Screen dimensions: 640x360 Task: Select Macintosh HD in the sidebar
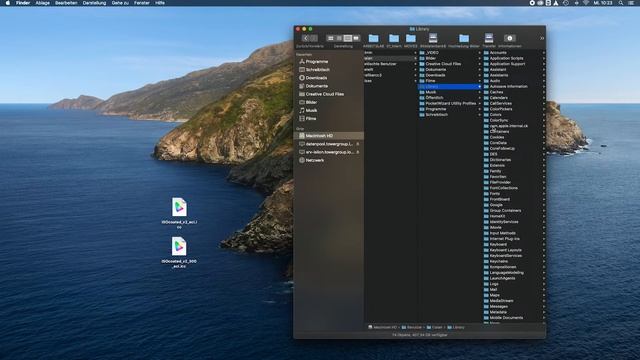click(329, 136)
